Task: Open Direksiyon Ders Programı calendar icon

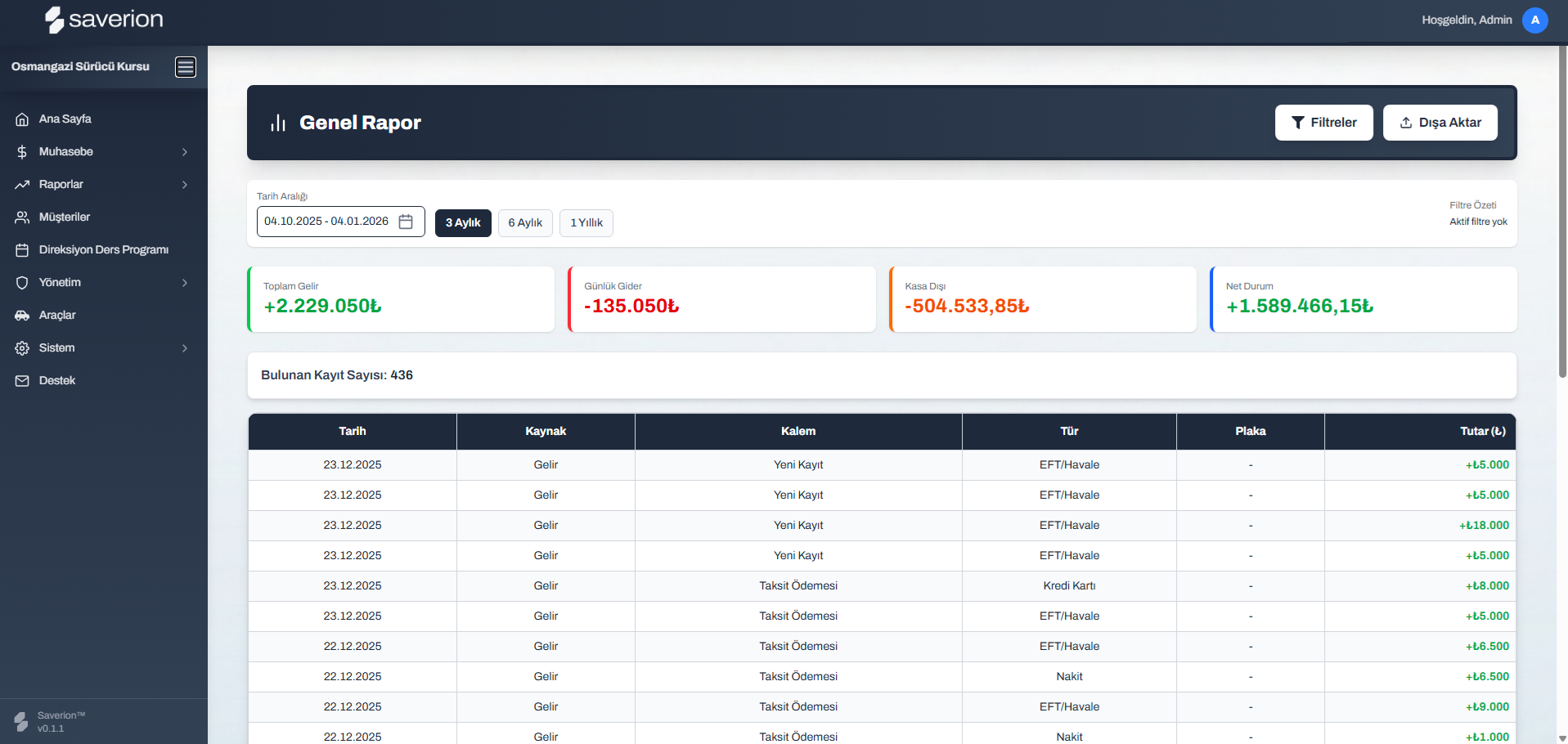Action: [x=22, y=250]
